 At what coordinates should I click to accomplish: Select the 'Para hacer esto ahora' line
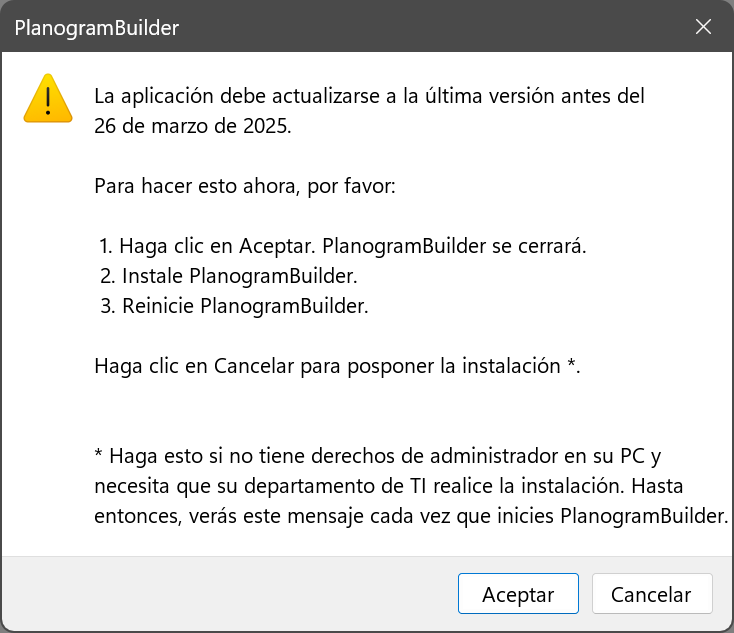pos(247,186)
